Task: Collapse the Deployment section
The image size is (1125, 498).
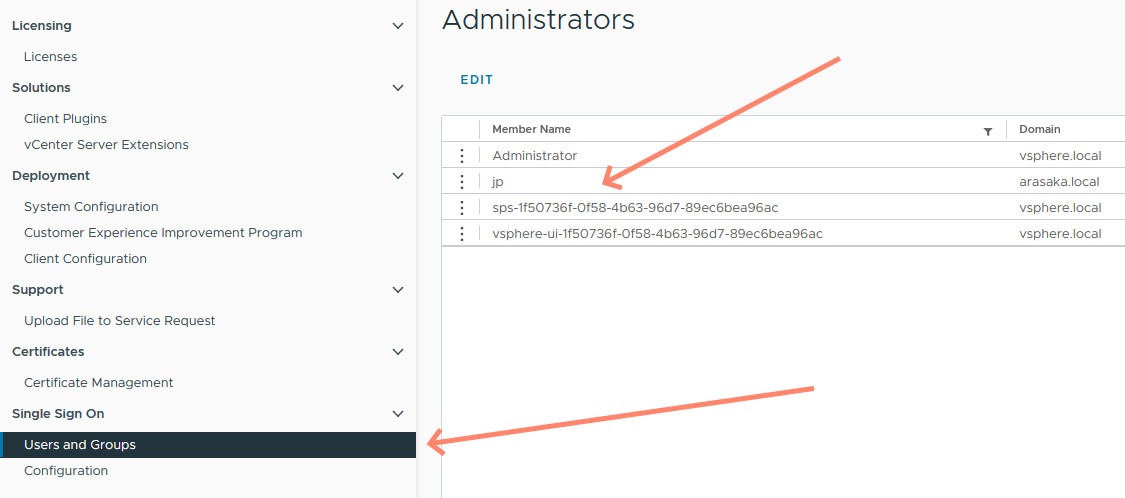Action: (x=398, y=176)
